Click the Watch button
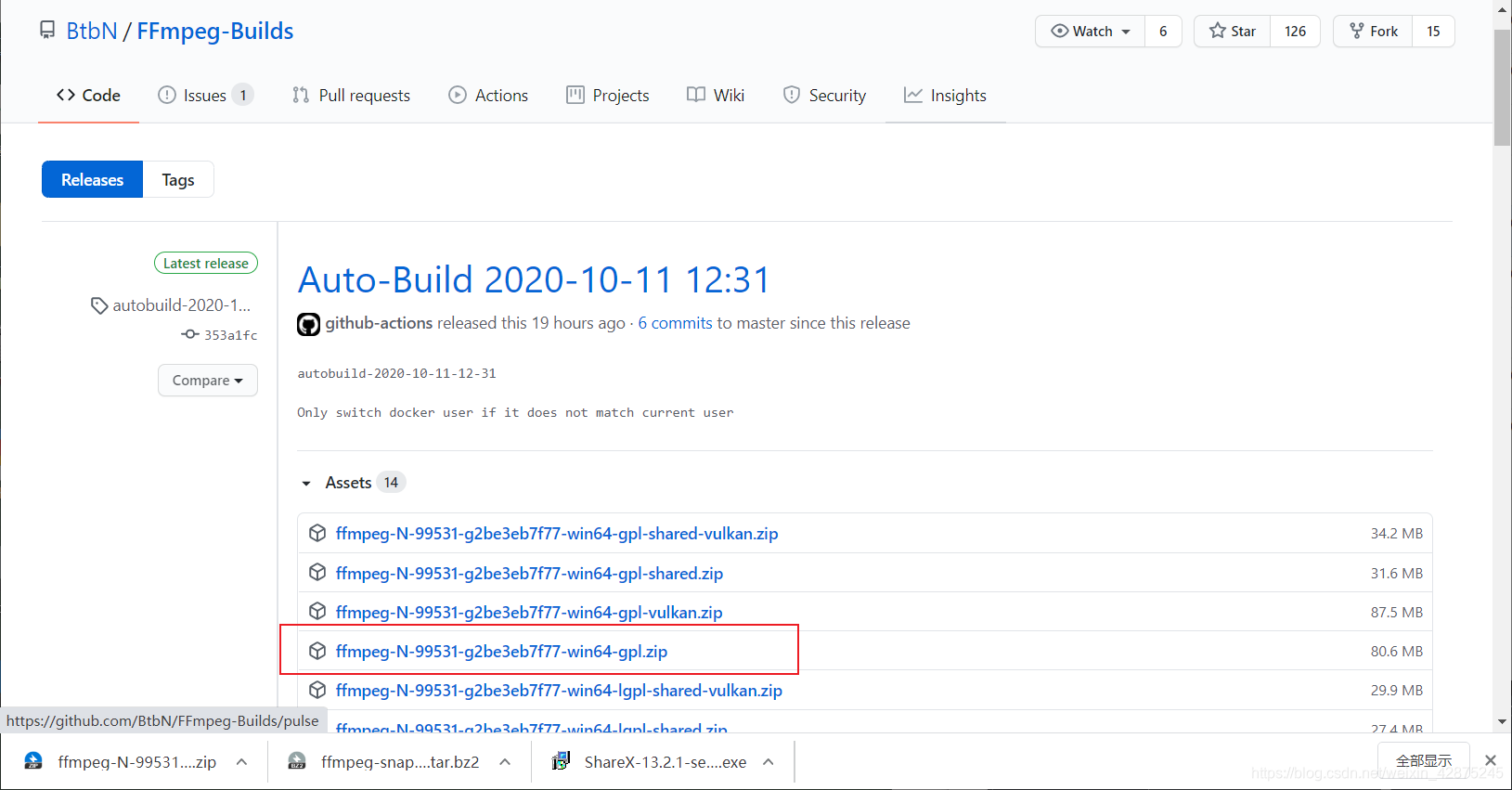Screen dimensions: 1512x790 [1091, 31]
